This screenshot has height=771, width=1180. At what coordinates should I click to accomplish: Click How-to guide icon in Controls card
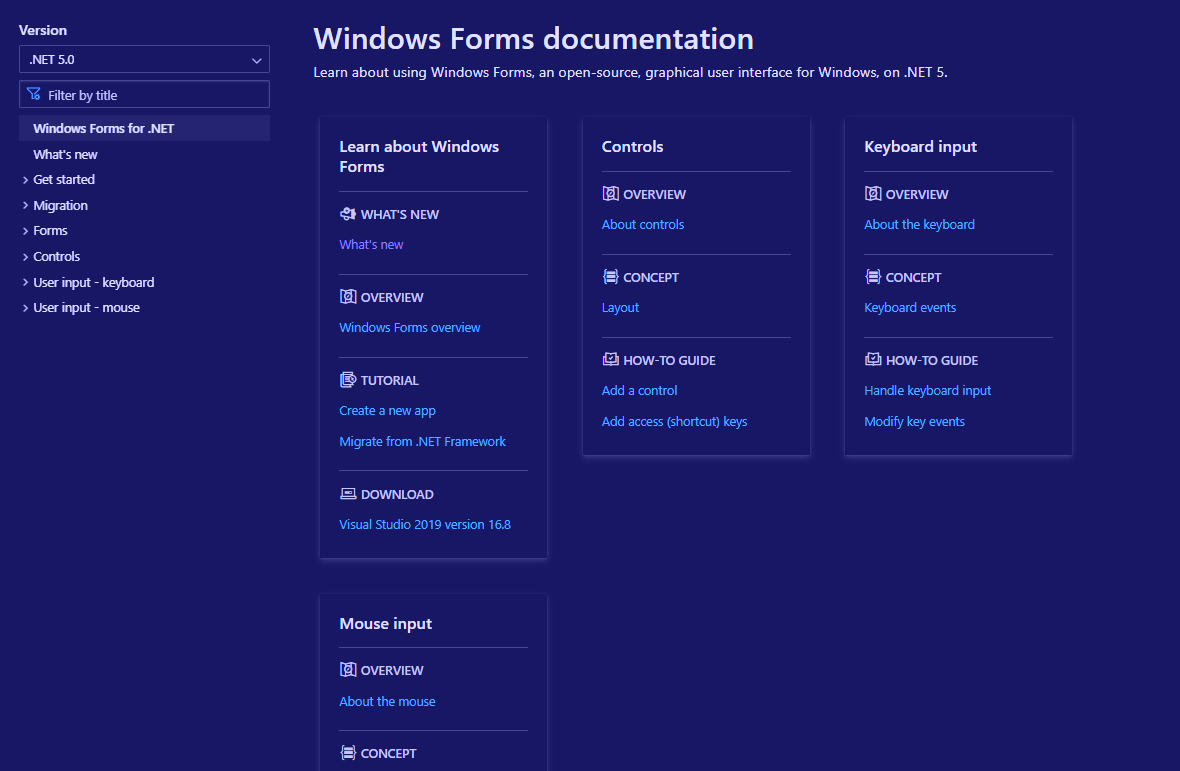(x=610, y=360)
